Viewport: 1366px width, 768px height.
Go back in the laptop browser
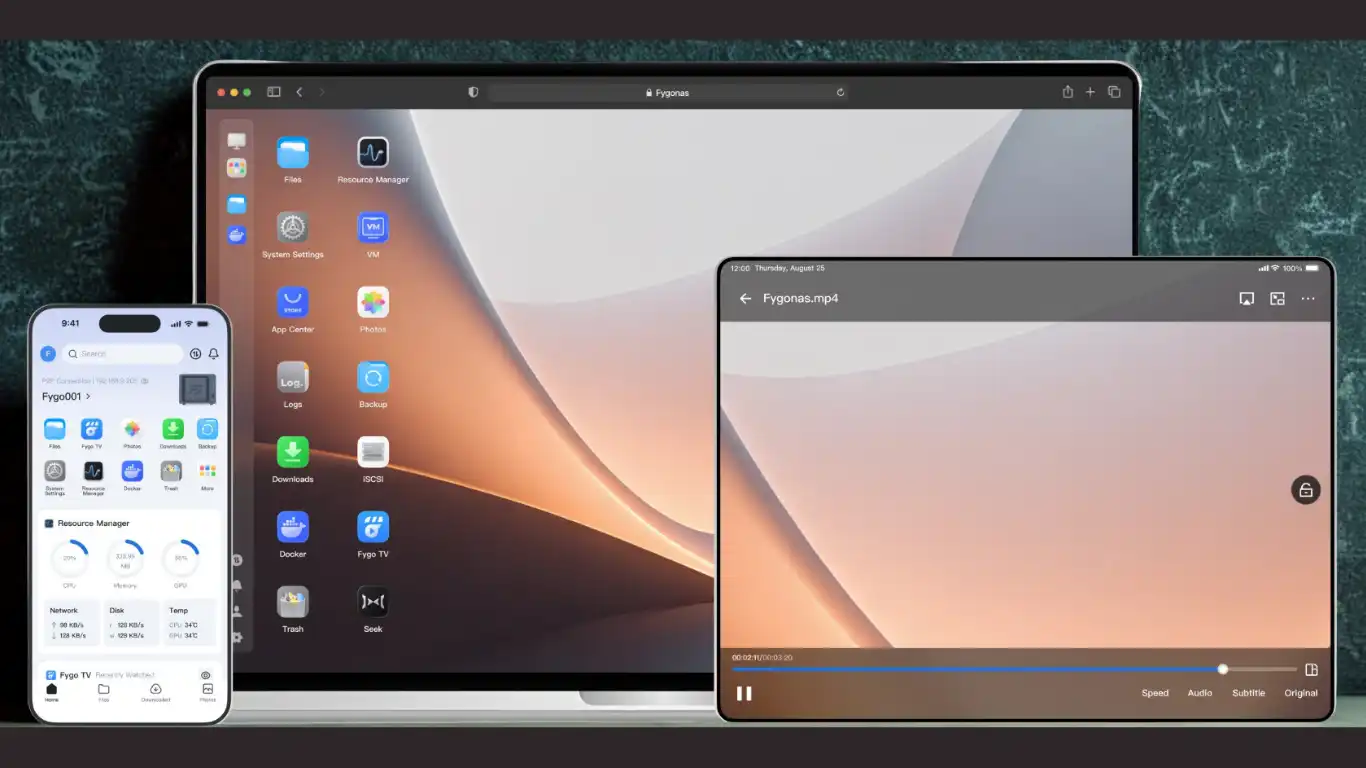299,92
